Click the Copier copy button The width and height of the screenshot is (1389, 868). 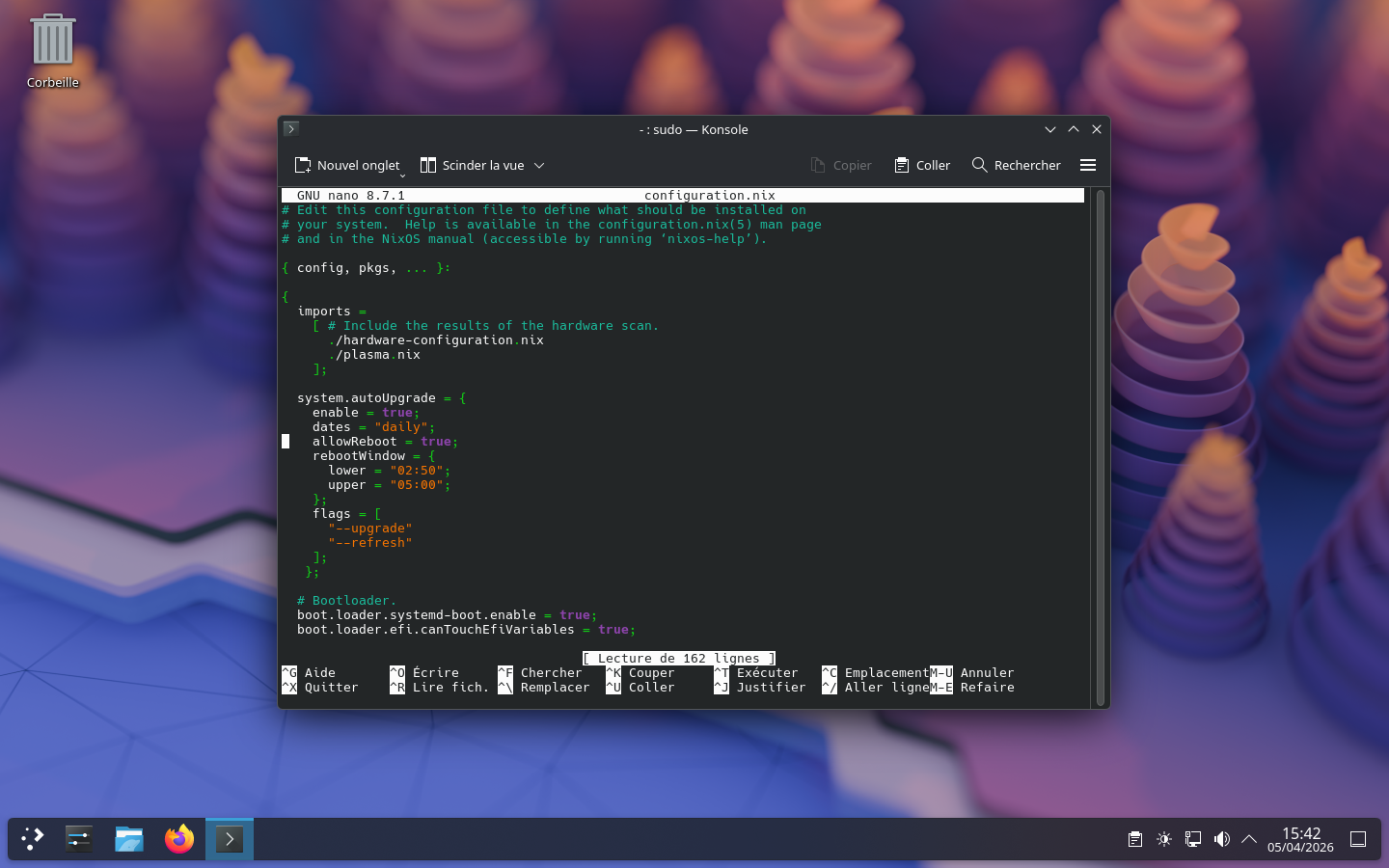tap(841, 165)
